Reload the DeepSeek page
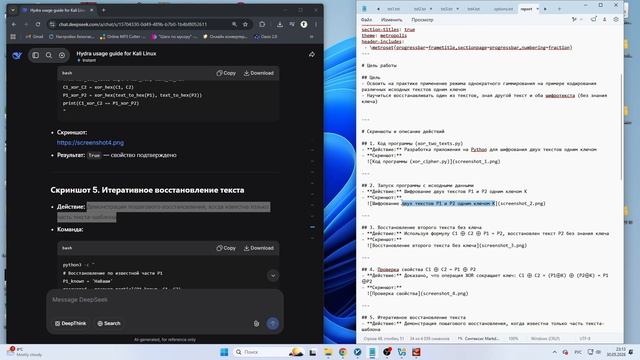This screenshot has height=360, width=640. (x=38, y=24)
